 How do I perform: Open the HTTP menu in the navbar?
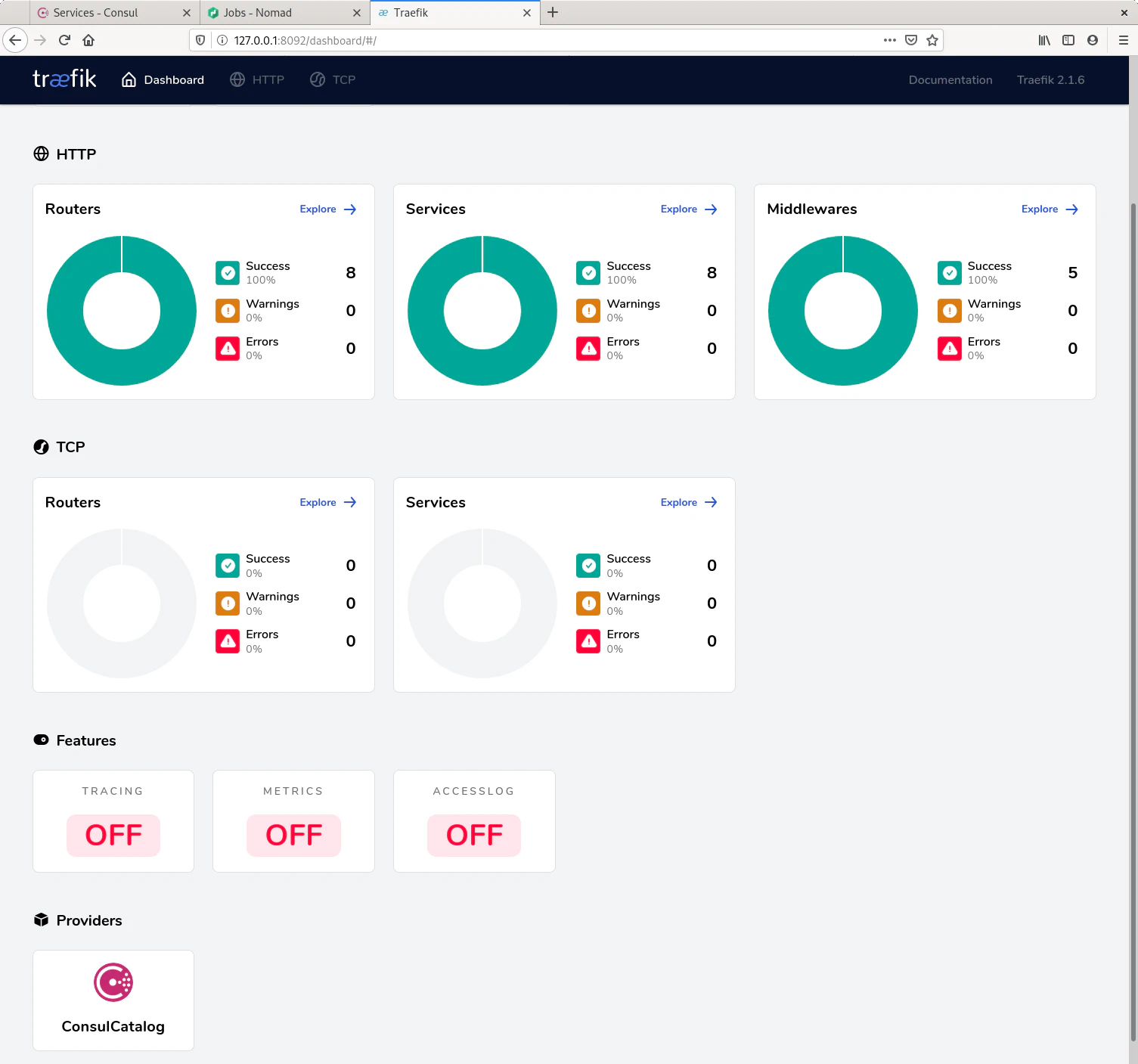coord(258,79)
